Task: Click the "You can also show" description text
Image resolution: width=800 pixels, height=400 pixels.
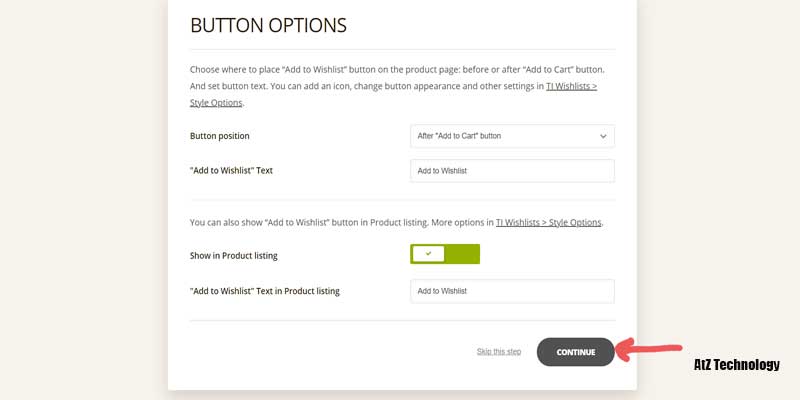Action: pos(340,221)
